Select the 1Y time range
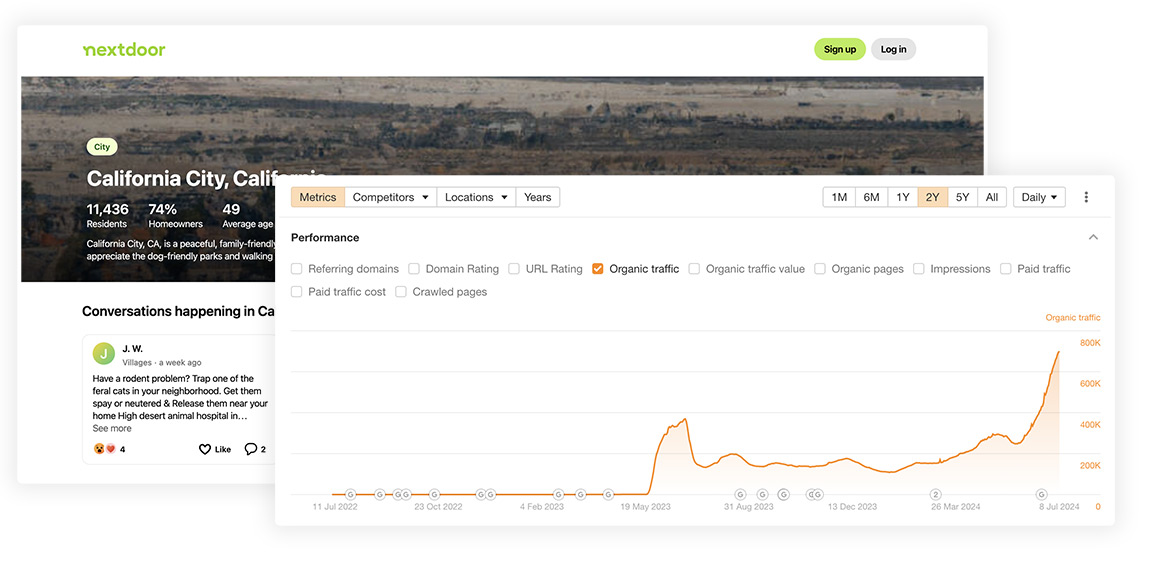The width and height of the screenshot is (1150, 563). (x=903, y=197)
